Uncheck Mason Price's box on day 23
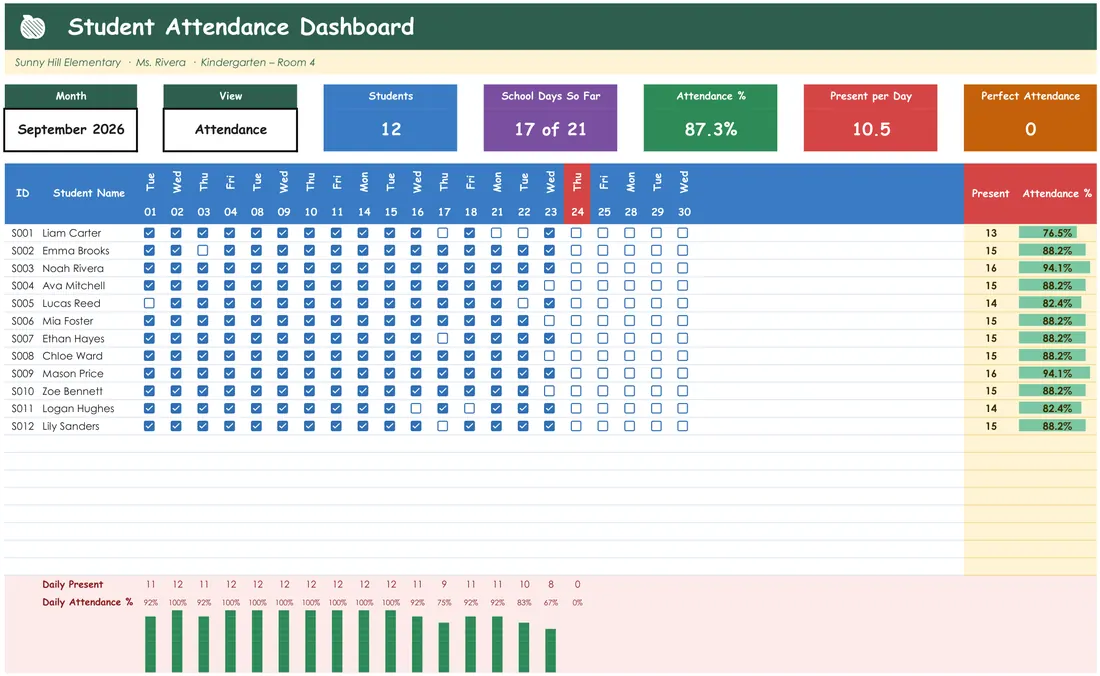1100x676 pixels. pyautogui.click(x=549, y=373)
